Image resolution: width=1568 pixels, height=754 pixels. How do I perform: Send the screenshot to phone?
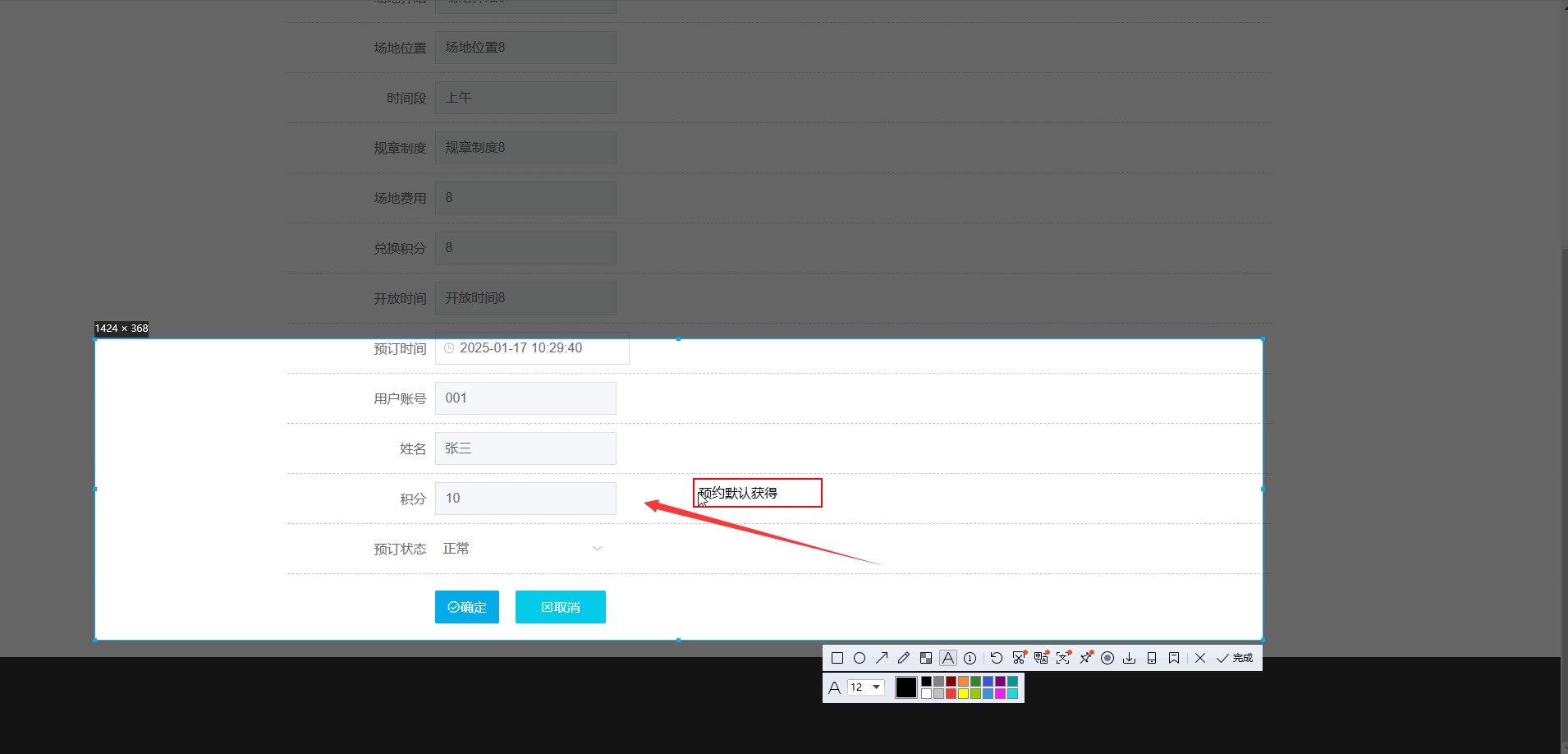(x=1152, y=658)
